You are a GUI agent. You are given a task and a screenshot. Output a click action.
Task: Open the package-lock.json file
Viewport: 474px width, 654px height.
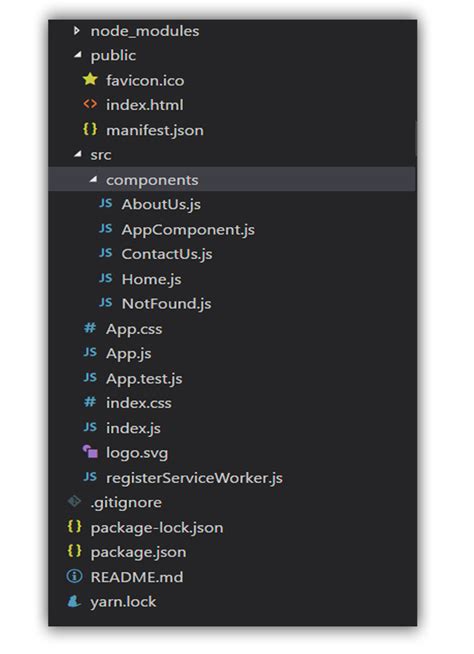click(156, 528)
